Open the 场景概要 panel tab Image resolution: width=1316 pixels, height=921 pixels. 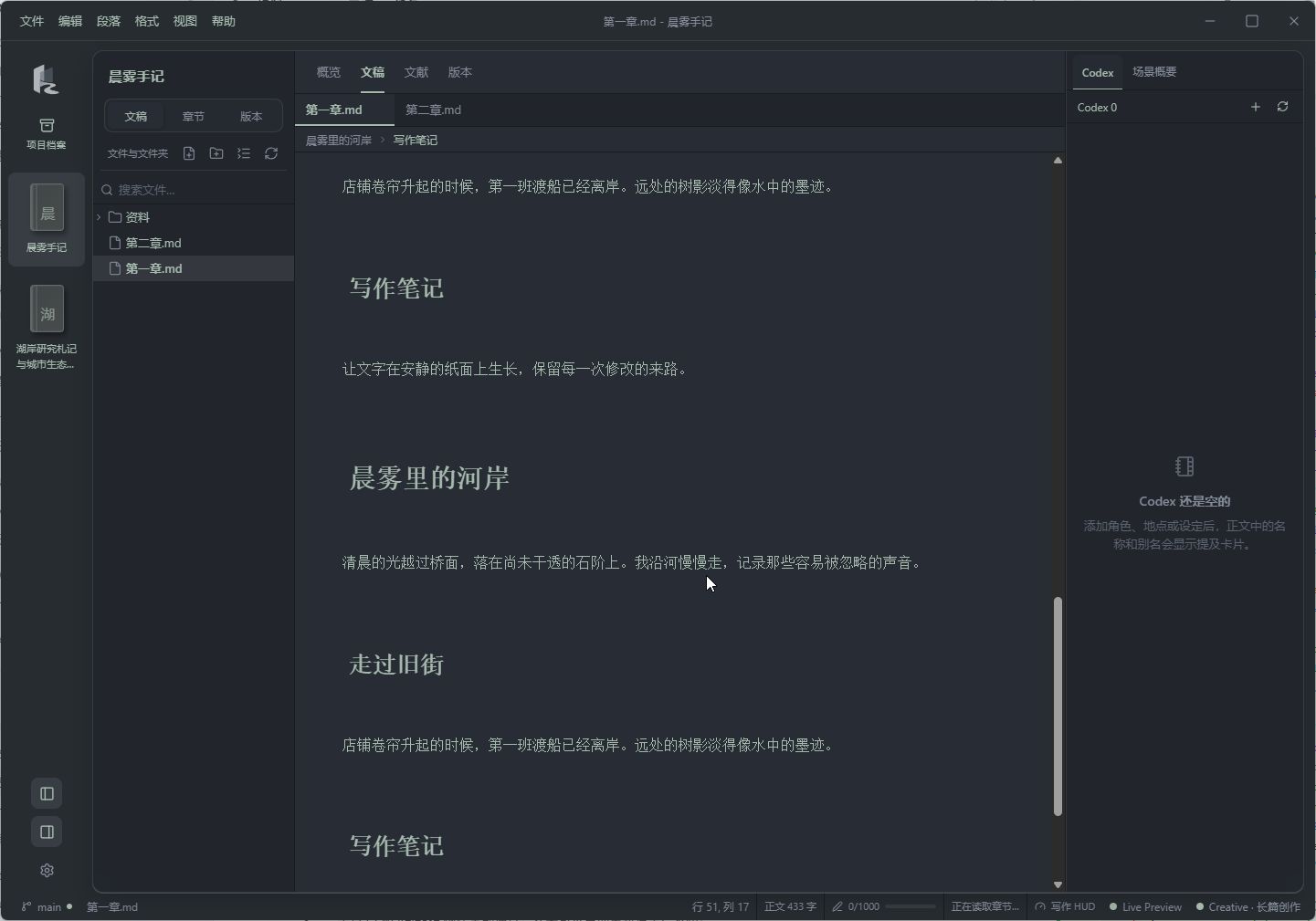tap(1154, 71)
